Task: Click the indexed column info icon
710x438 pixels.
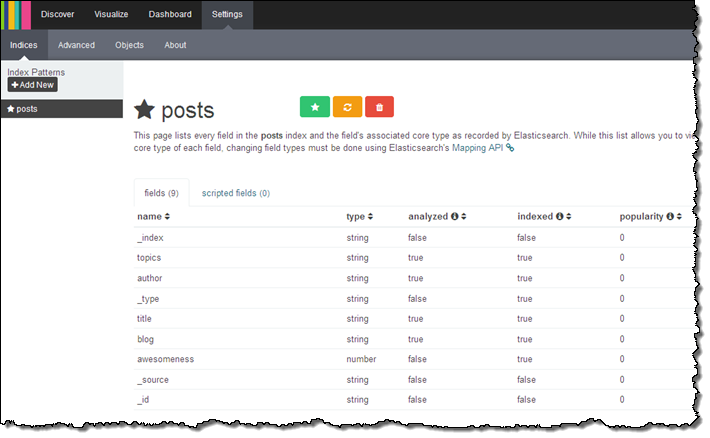Action: pos(559,217)
